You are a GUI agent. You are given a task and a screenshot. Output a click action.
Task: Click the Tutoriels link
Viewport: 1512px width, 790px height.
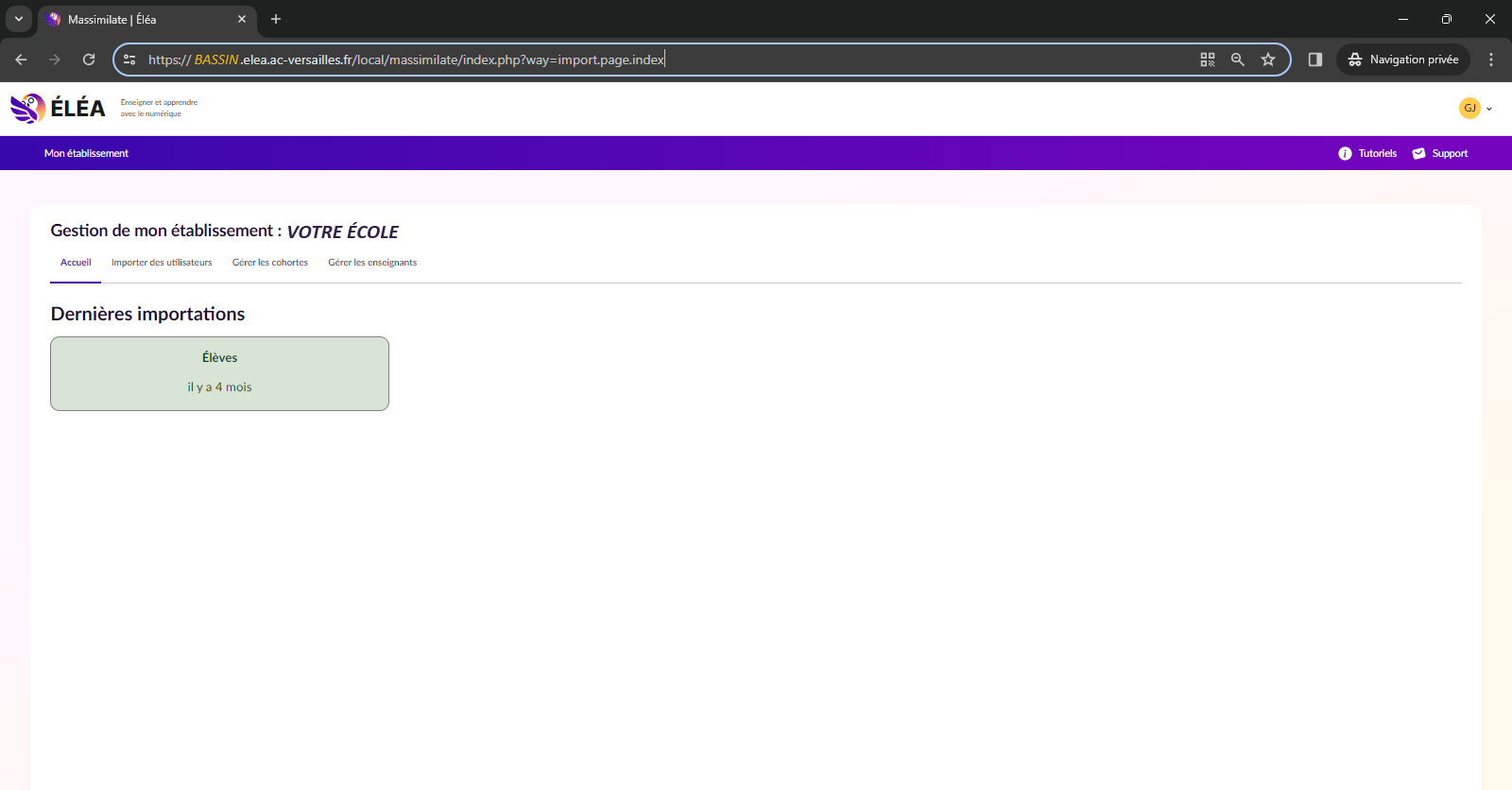click(x=1377, y=153)
